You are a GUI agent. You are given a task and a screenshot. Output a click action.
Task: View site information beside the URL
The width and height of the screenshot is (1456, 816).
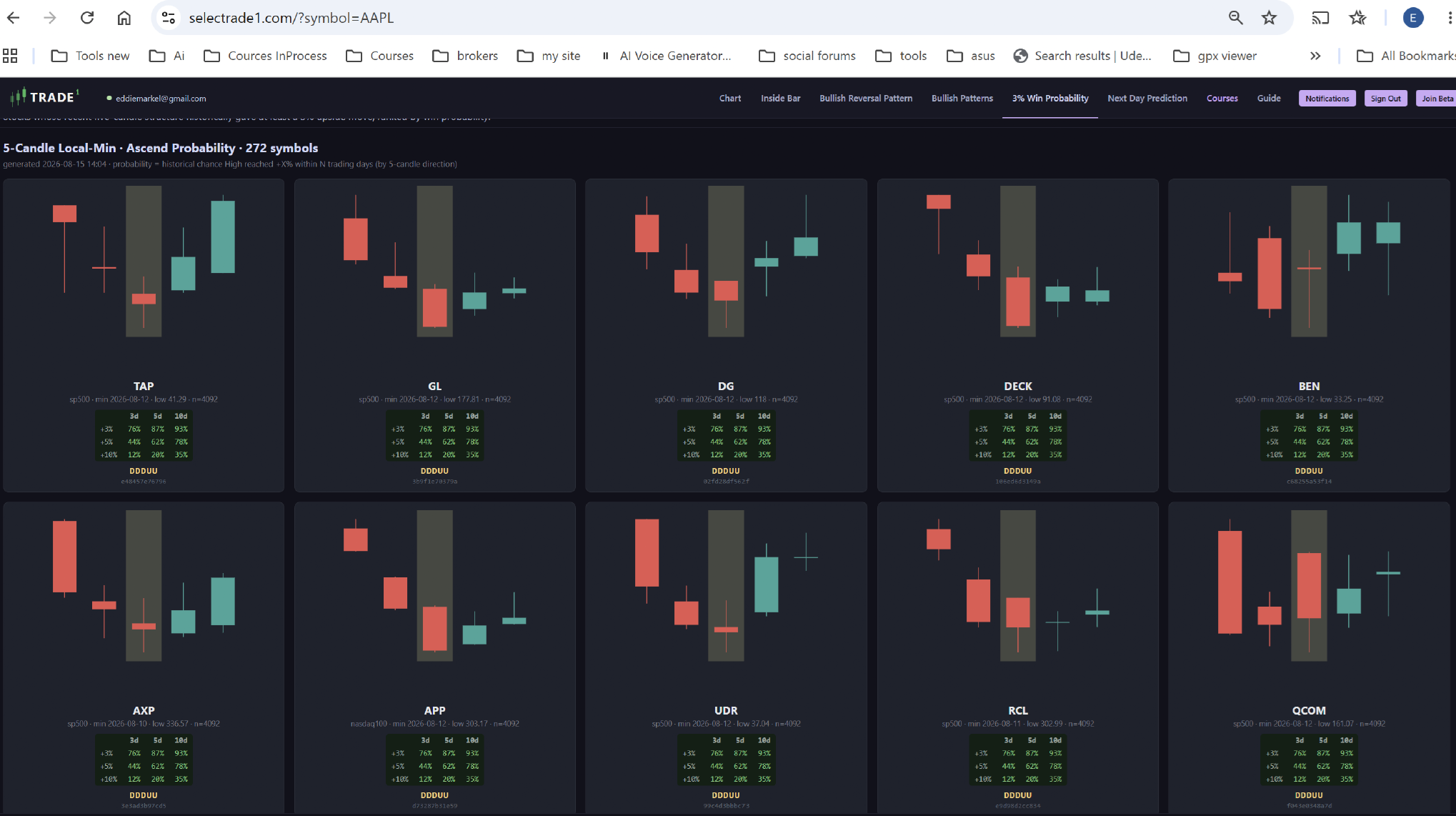pyautogui.click(x=169, y=18)
